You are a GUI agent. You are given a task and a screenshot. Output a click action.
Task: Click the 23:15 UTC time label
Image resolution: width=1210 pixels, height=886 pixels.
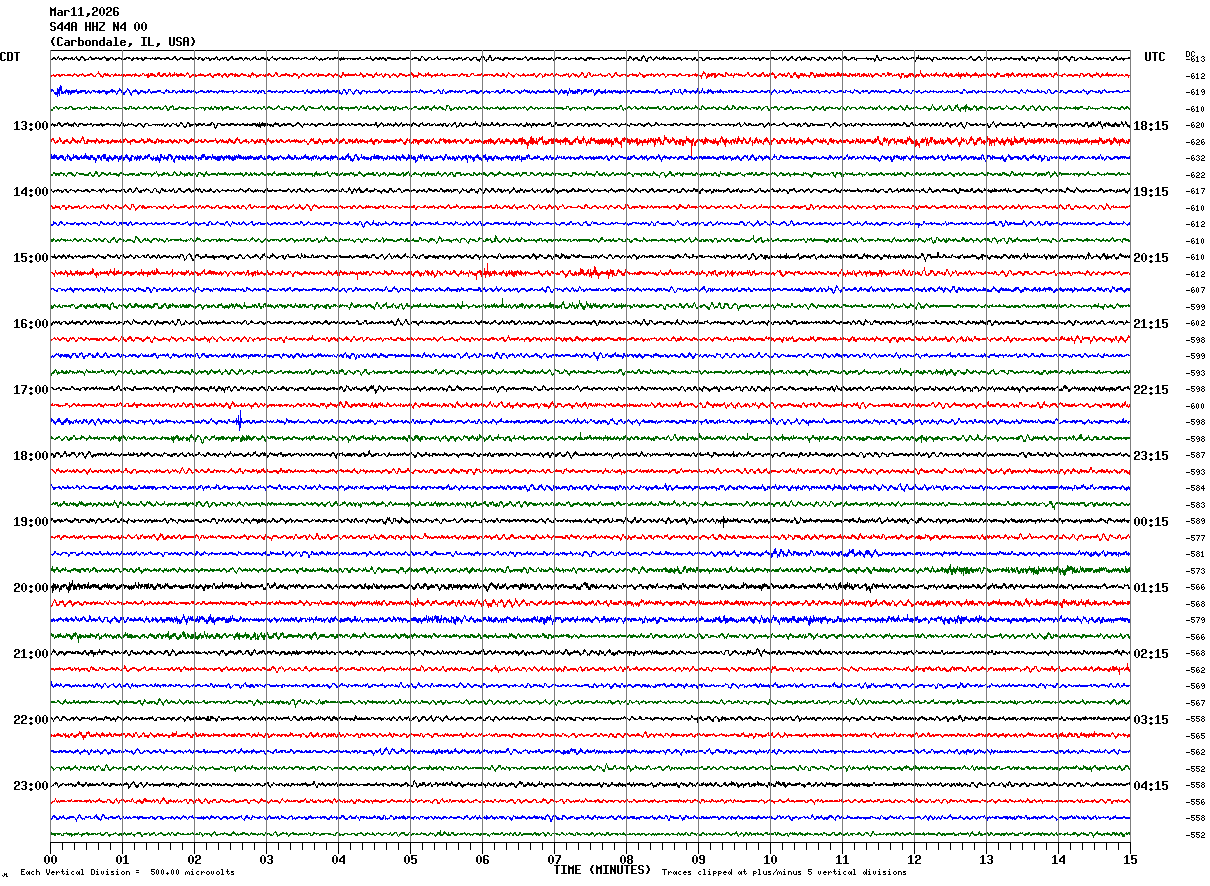click(1151, 456)
